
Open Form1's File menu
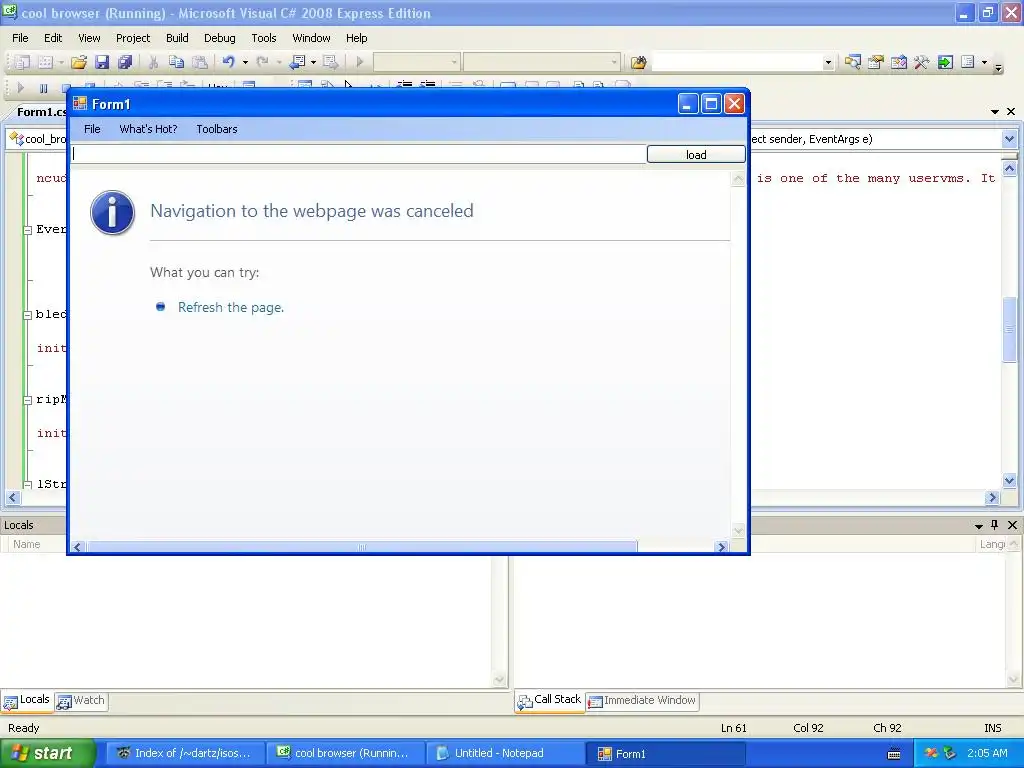coord(92,129)
